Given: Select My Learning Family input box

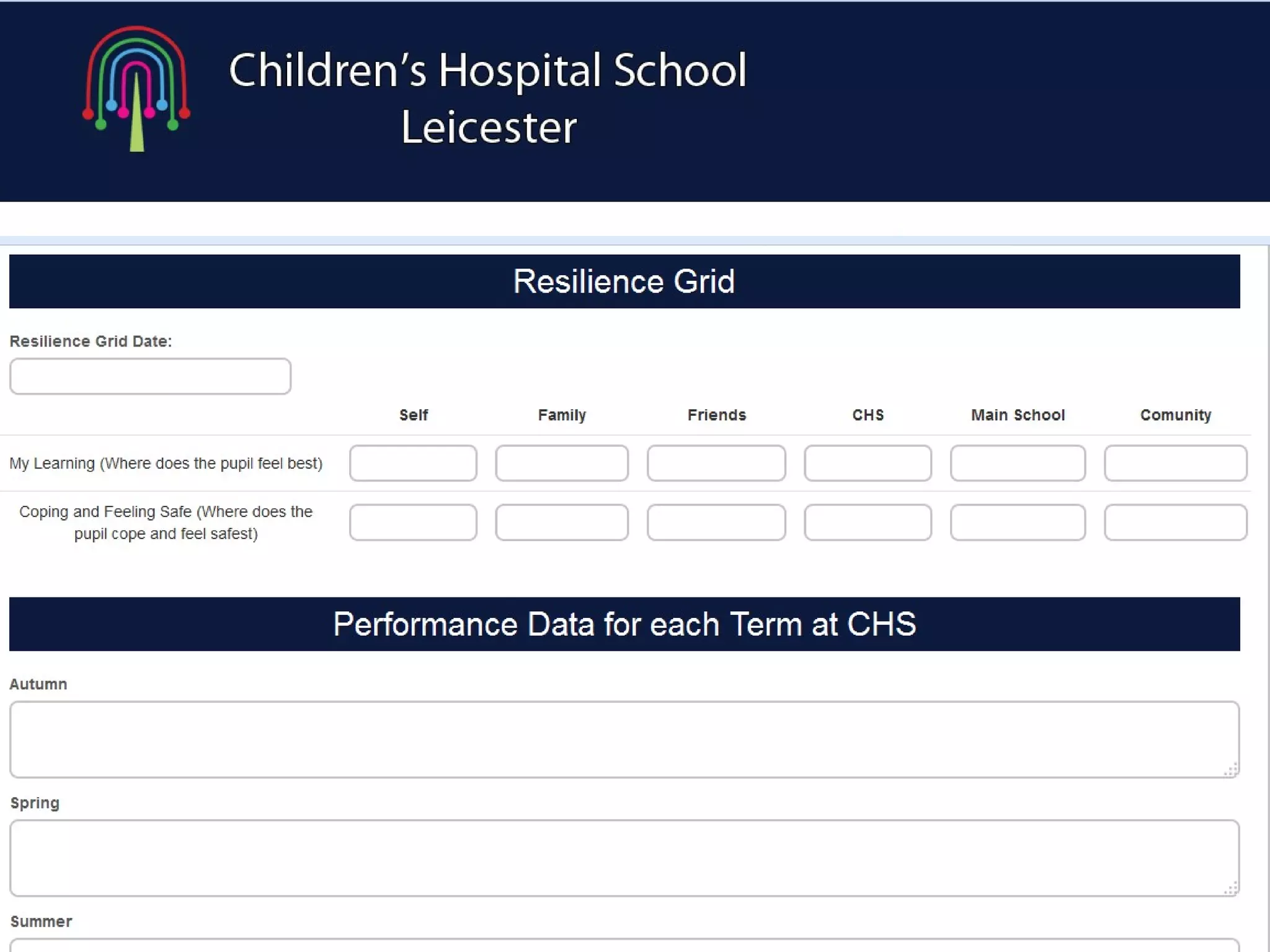Looking at the screenshot, I should (x=562, y=463).
